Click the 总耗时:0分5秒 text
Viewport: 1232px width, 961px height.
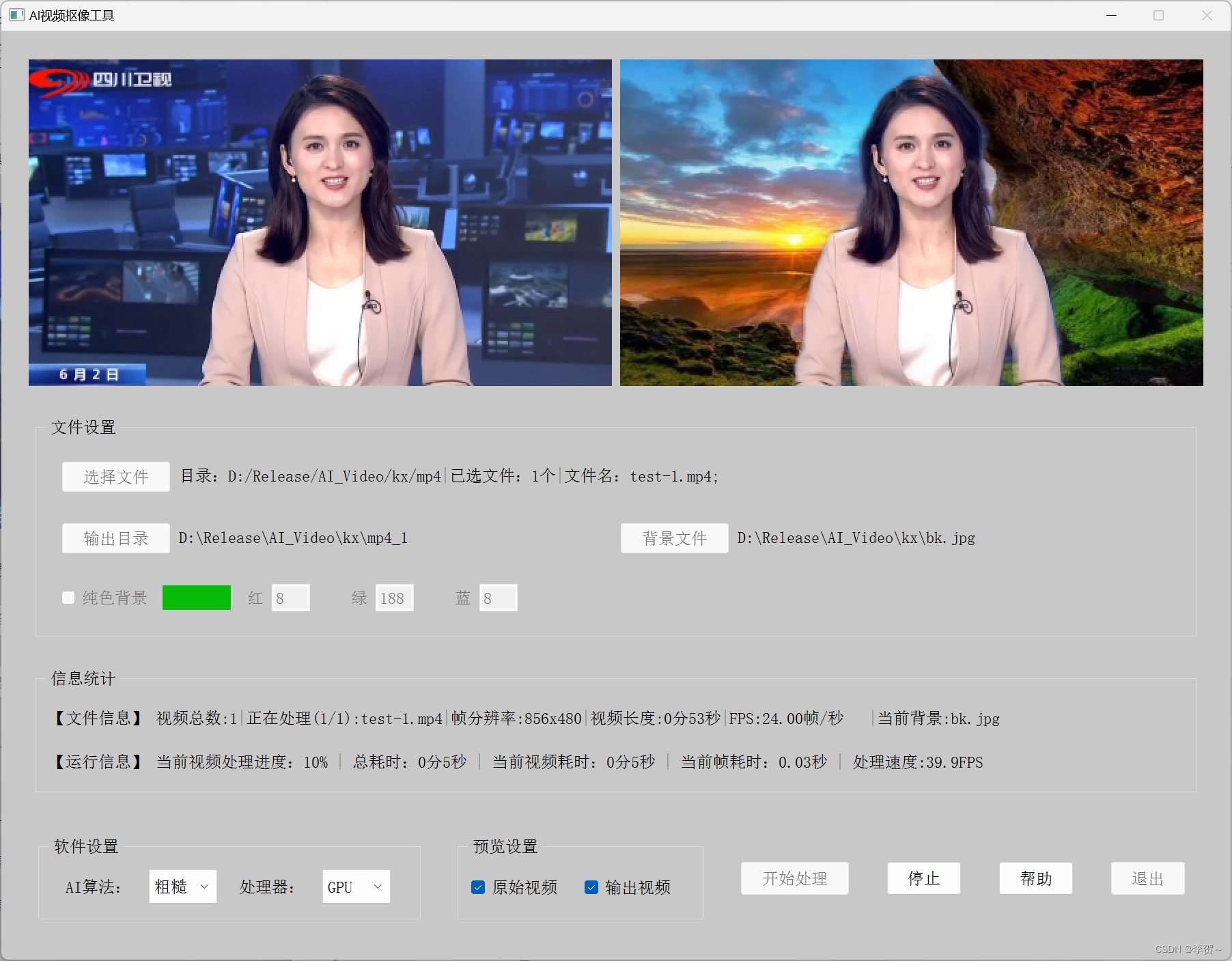(410, 762)
